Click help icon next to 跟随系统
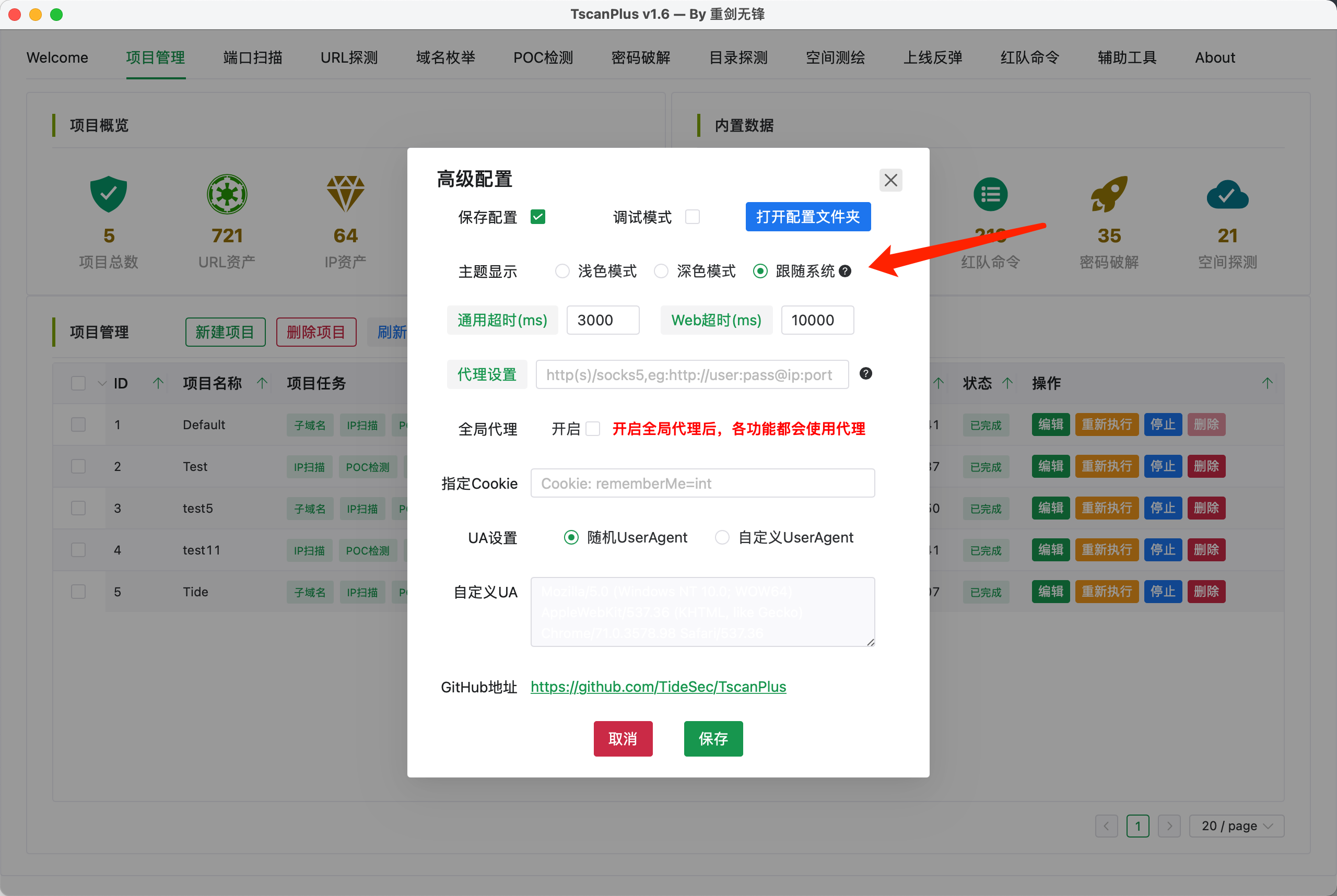This screenshot has height=896, width=1337. click(x=845, y=272)
